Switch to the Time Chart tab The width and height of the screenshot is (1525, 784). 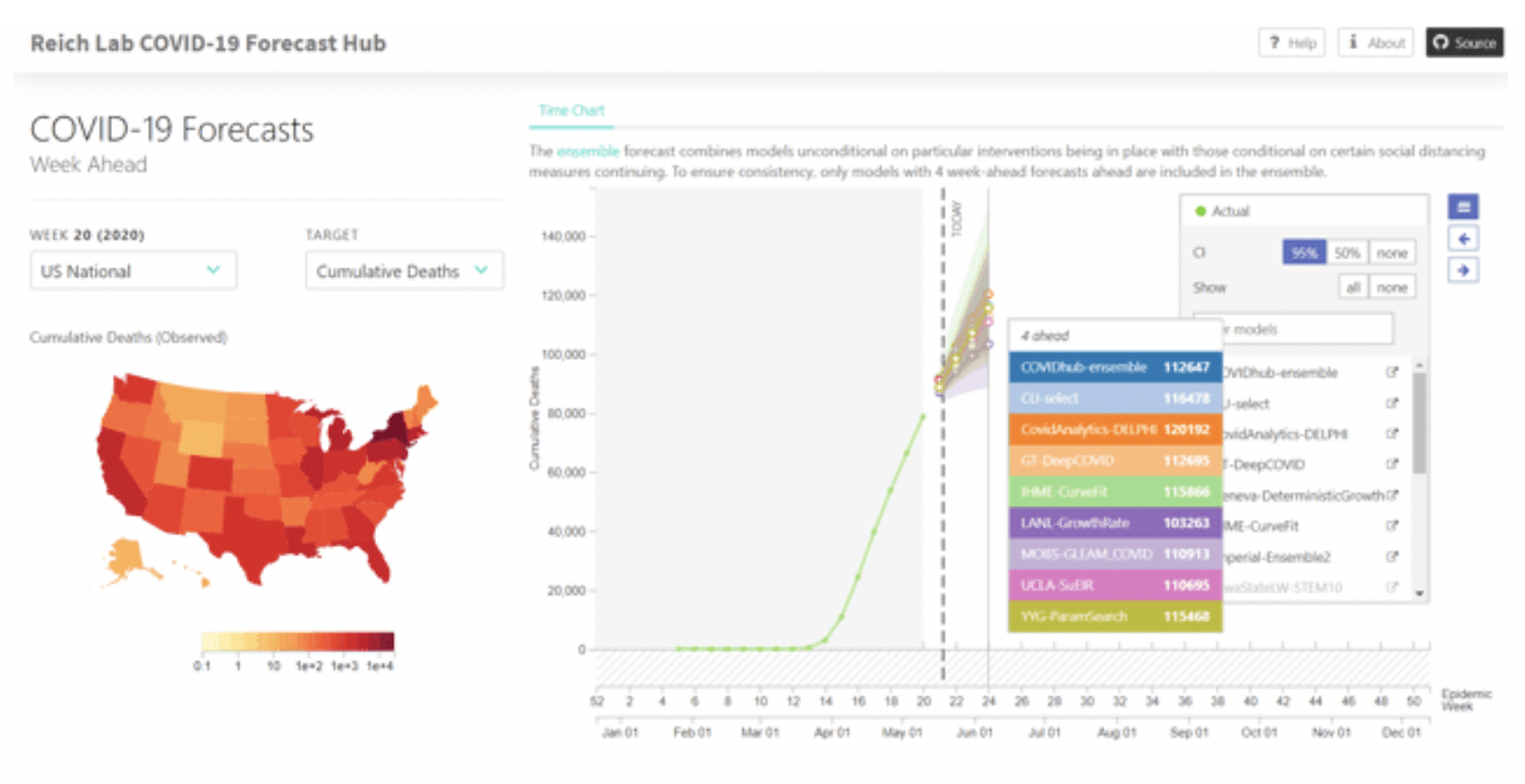[x=571, y=110]
